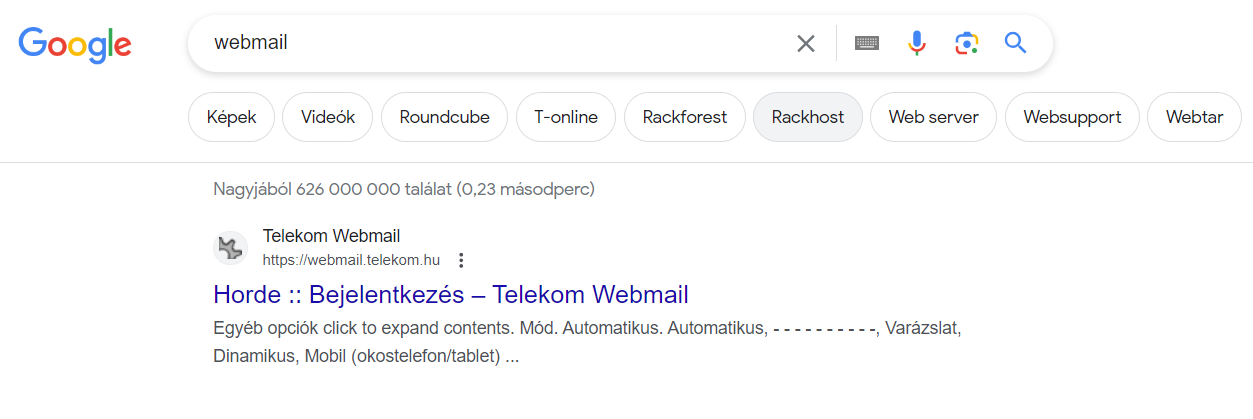Start voice search with microphone icon
This screenshot has width=1253, height=419.
(x=917, y=43)
